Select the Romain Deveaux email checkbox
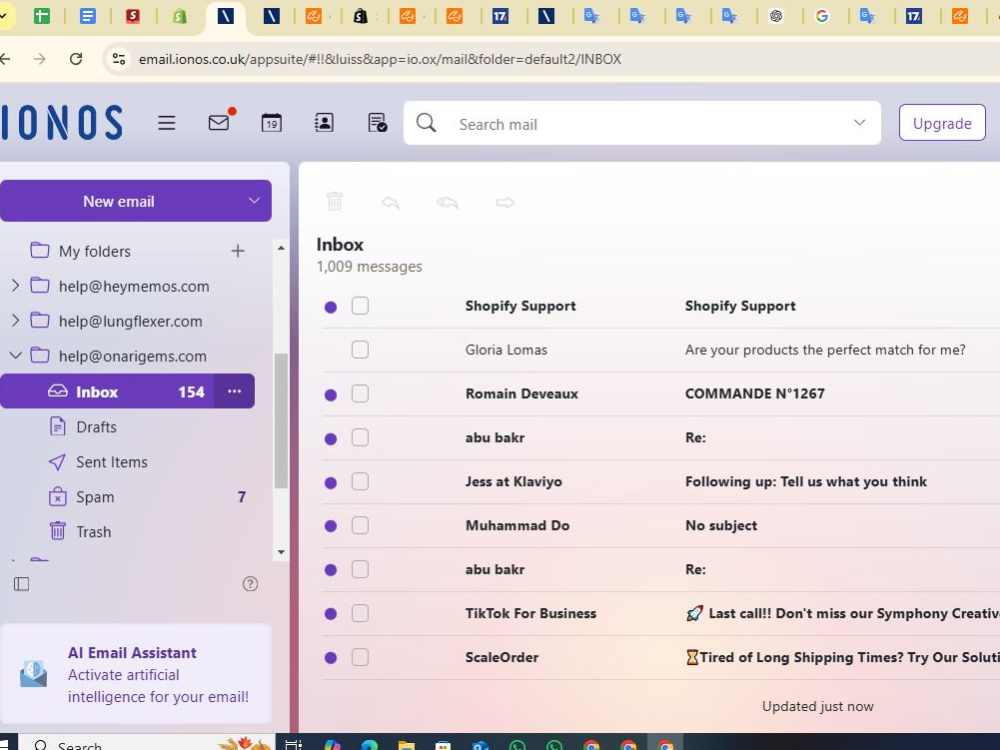The width and height of the screenshot is (1000, 750). pyautogui.click(x=360, y=393)
